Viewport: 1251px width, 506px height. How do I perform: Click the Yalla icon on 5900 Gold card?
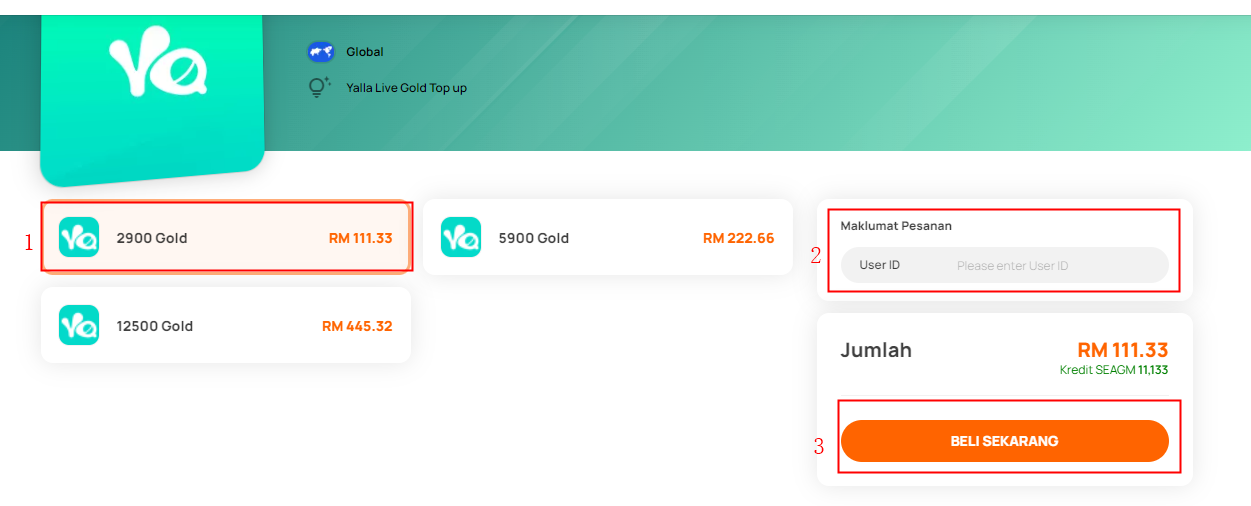(461, 238)
